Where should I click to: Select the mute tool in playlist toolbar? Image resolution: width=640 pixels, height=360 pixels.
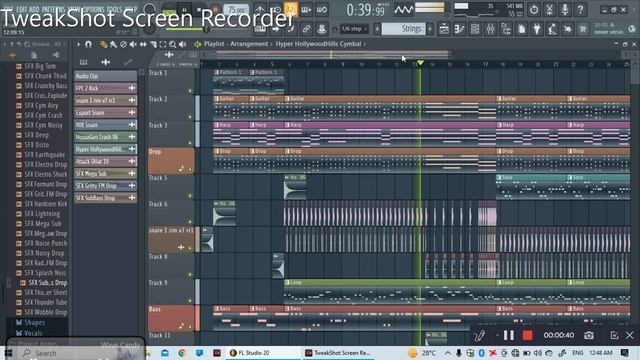tap(133, 44)
